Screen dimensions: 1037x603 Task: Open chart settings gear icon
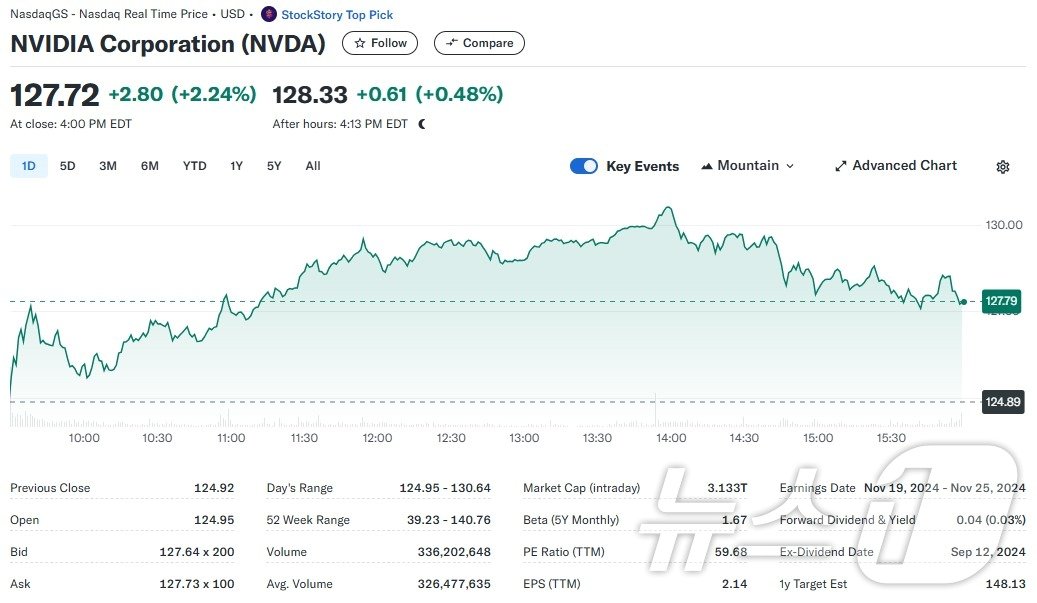(1003, 167)
